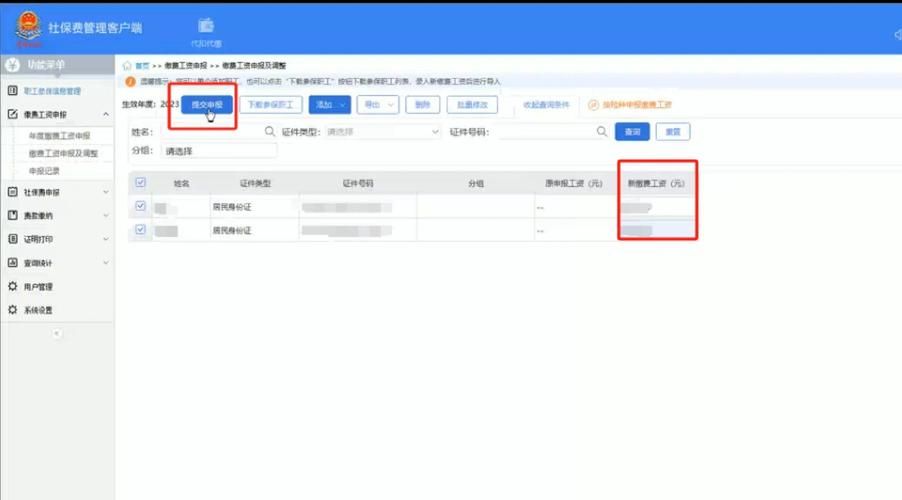The image size is (902, 500).
Task: Click the 首页 breadcrumb link
Action: tap(142, 66)
